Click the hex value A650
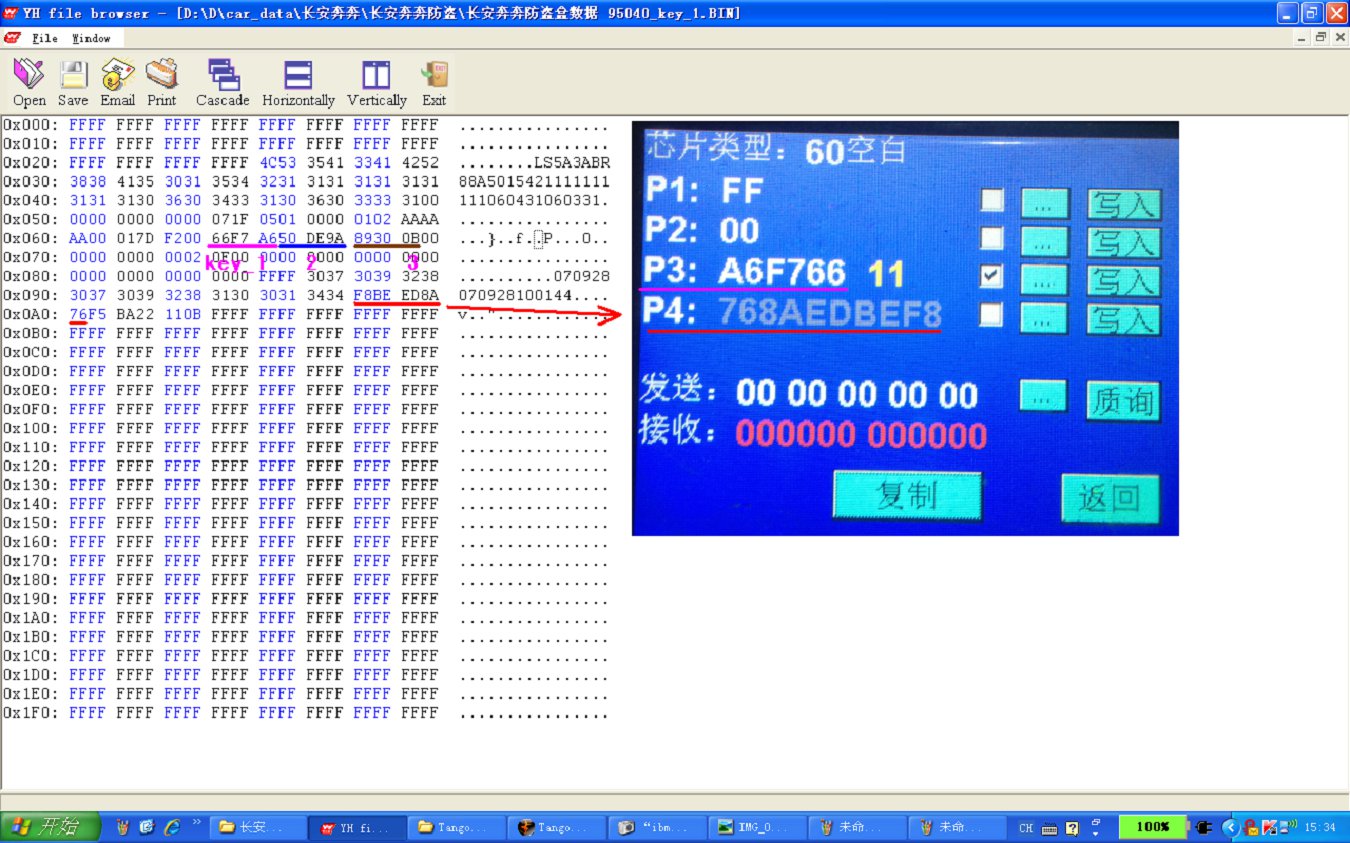This screenshot has height=843, width=1350. (x=277, y=239)
